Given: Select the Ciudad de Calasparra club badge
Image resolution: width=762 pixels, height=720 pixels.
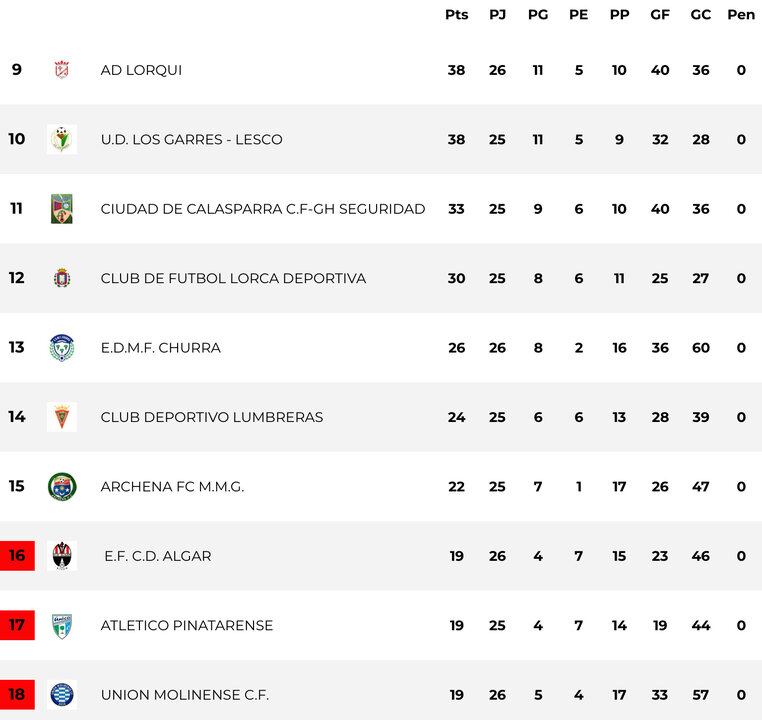Looking at the screenshot, I should (x=62, y=209).
